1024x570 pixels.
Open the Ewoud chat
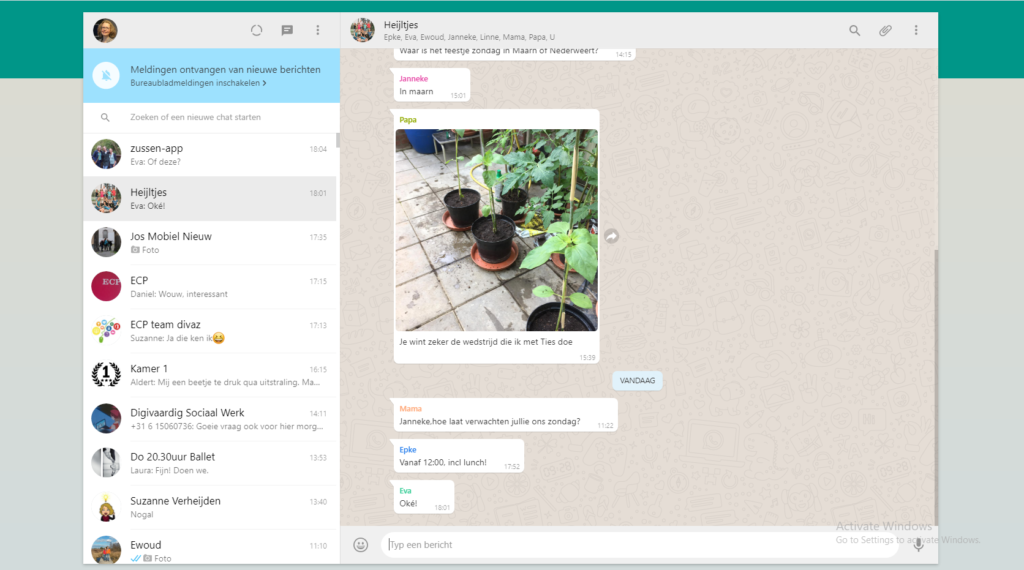pos(210,547)
